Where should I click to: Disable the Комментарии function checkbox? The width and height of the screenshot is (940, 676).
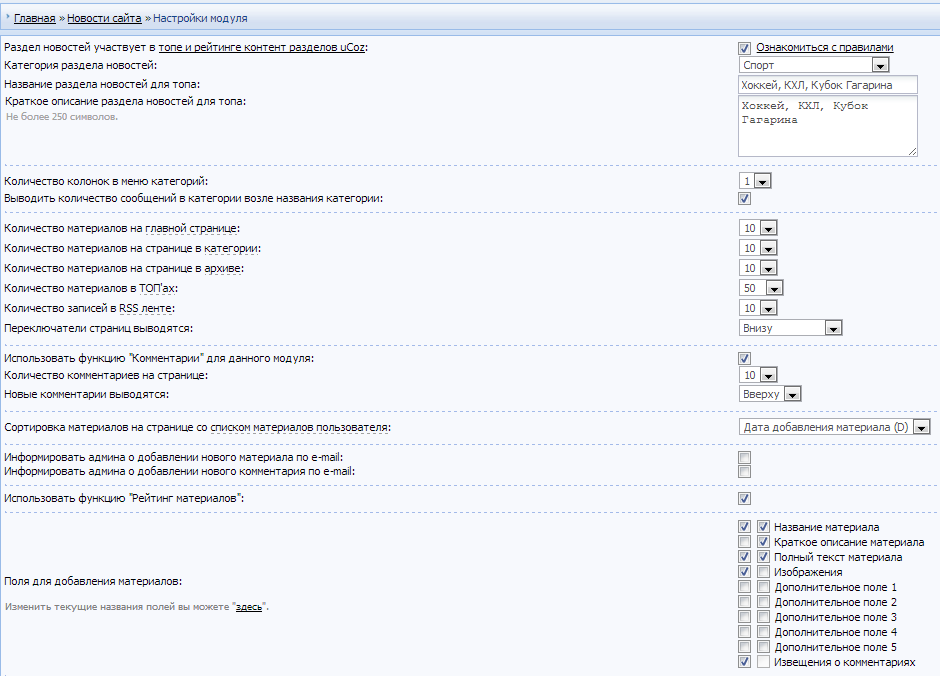(x=744, y=358)
